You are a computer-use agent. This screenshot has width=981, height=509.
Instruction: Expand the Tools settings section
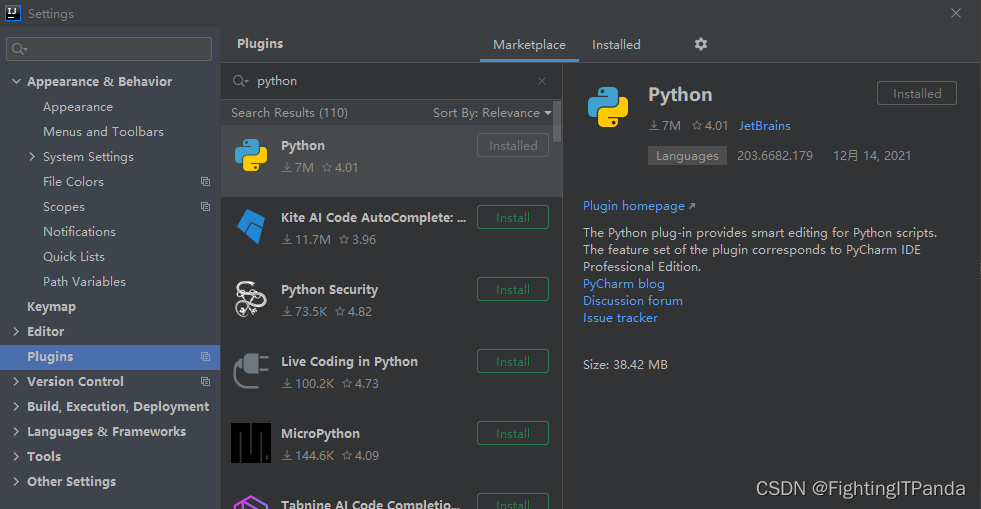[x=16, y=456]
